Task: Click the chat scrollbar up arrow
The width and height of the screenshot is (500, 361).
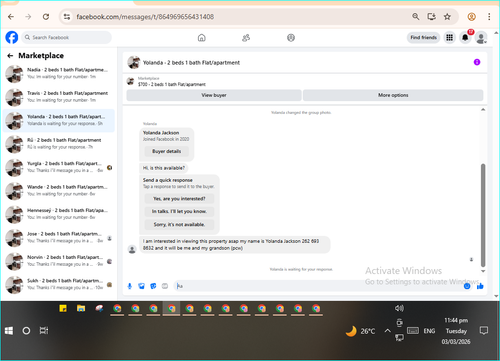Action: [x=483, y=110]
